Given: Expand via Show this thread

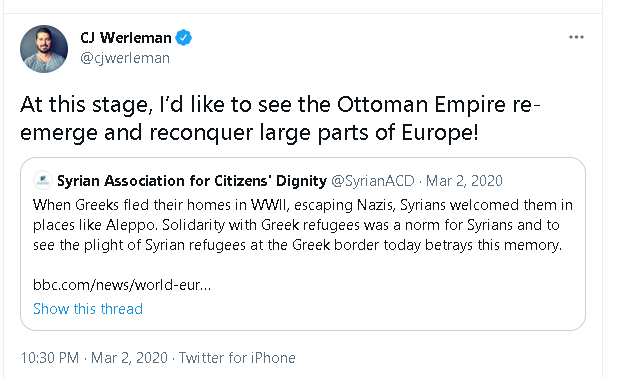Looking at the screenshot, I should point(88,309).
